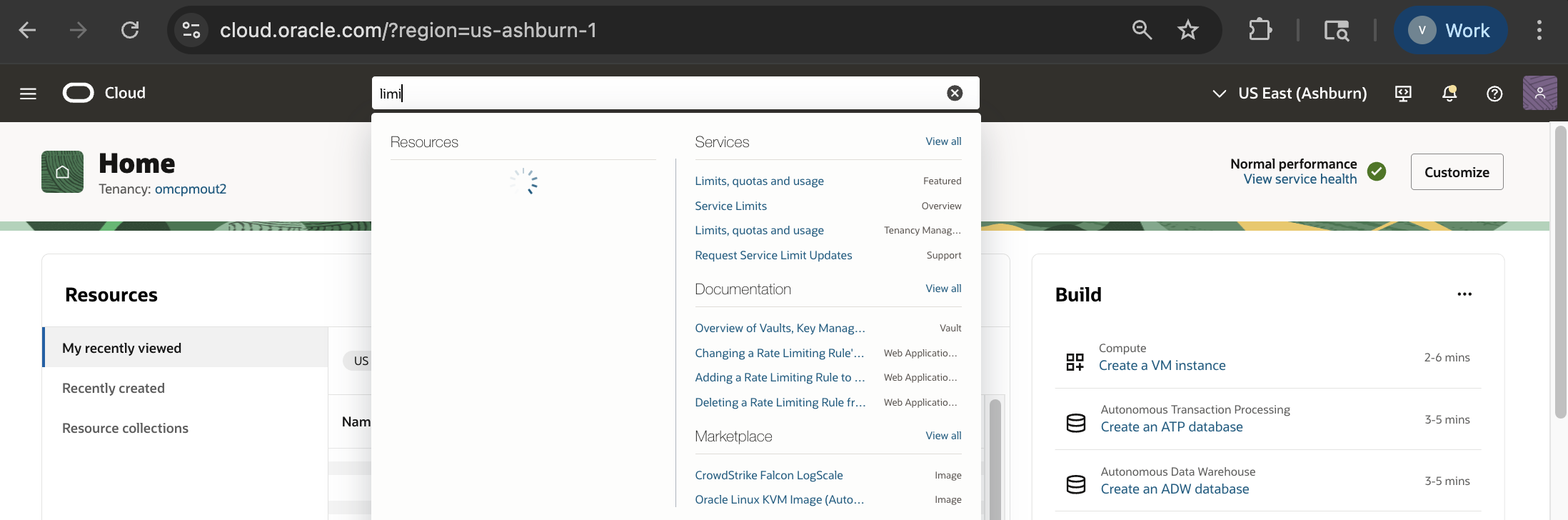Open browser extensions puzzle icon

(x=1260, y=30)
